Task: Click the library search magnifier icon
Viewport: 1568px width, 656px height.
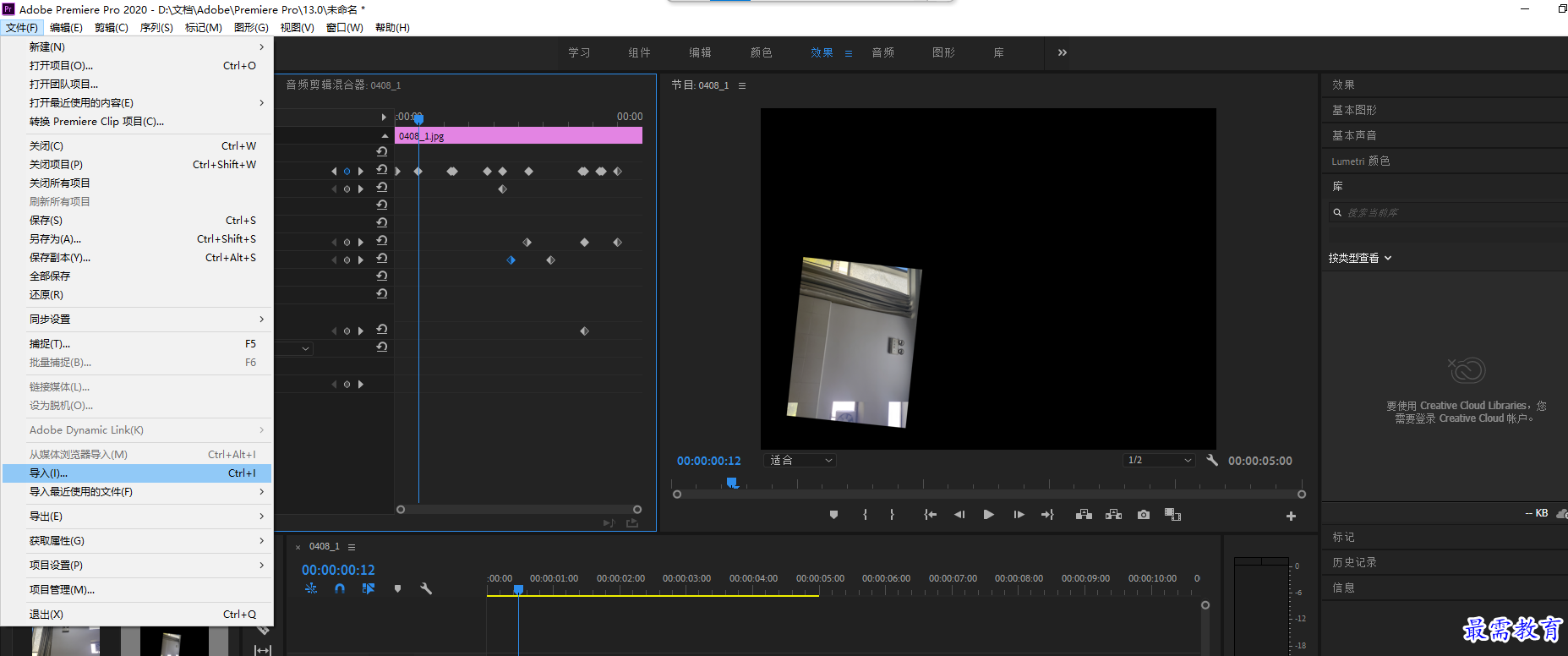Action: (x=1337, y=212)
